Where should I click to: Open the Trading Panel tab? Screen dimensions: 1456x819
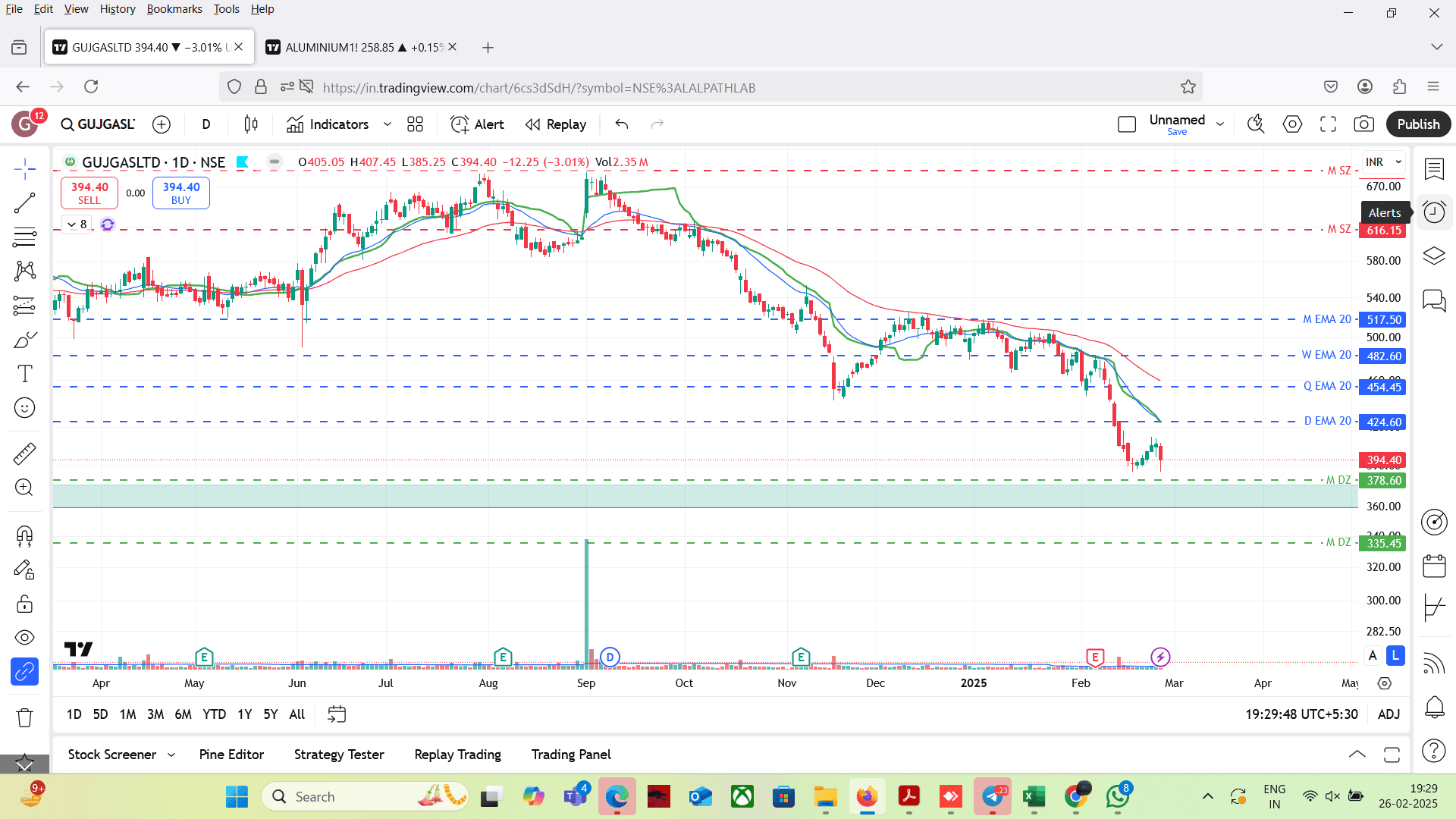(x=571, y=755)
